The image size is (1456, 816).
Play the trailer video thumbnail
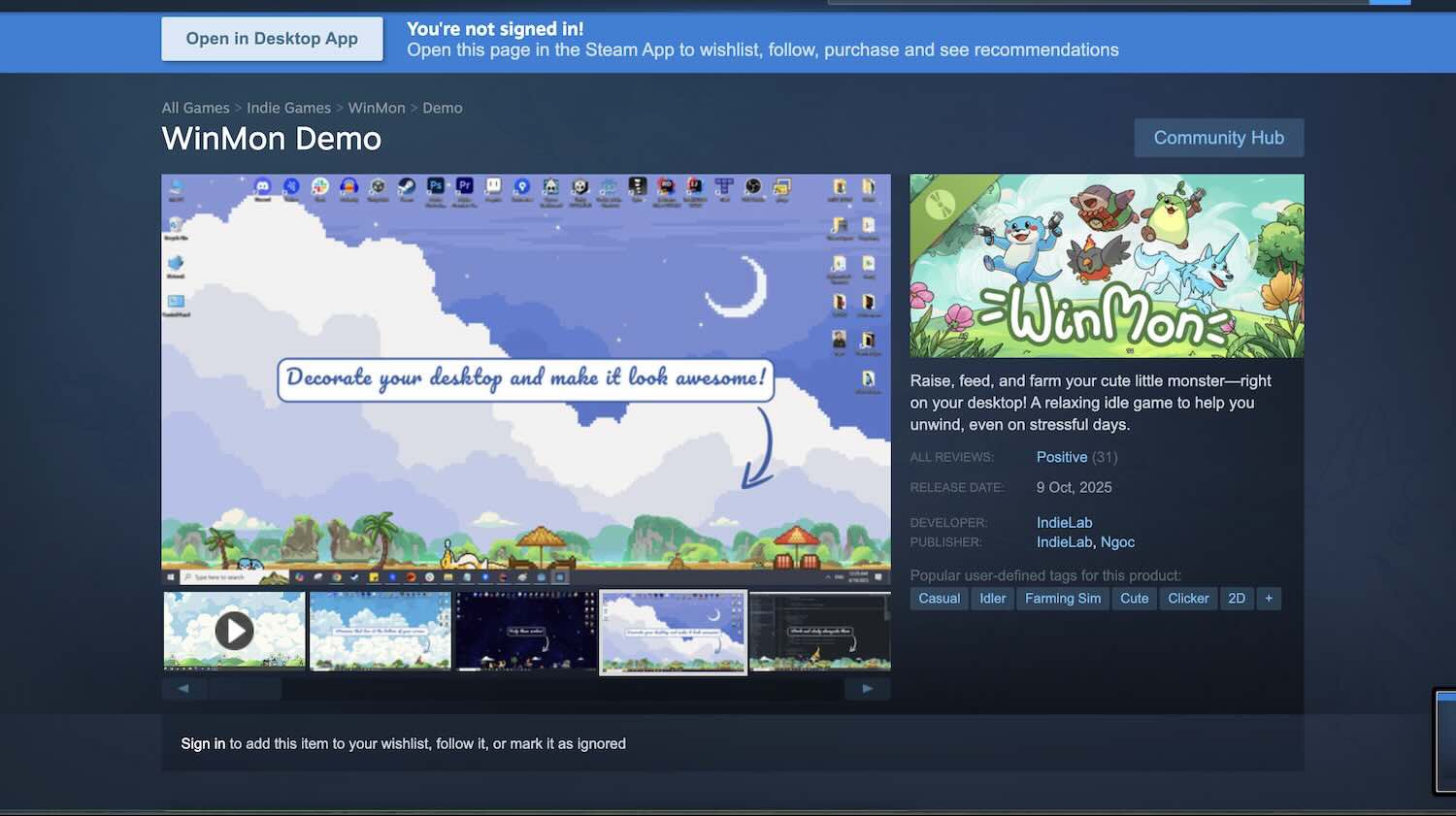(234, 631)
